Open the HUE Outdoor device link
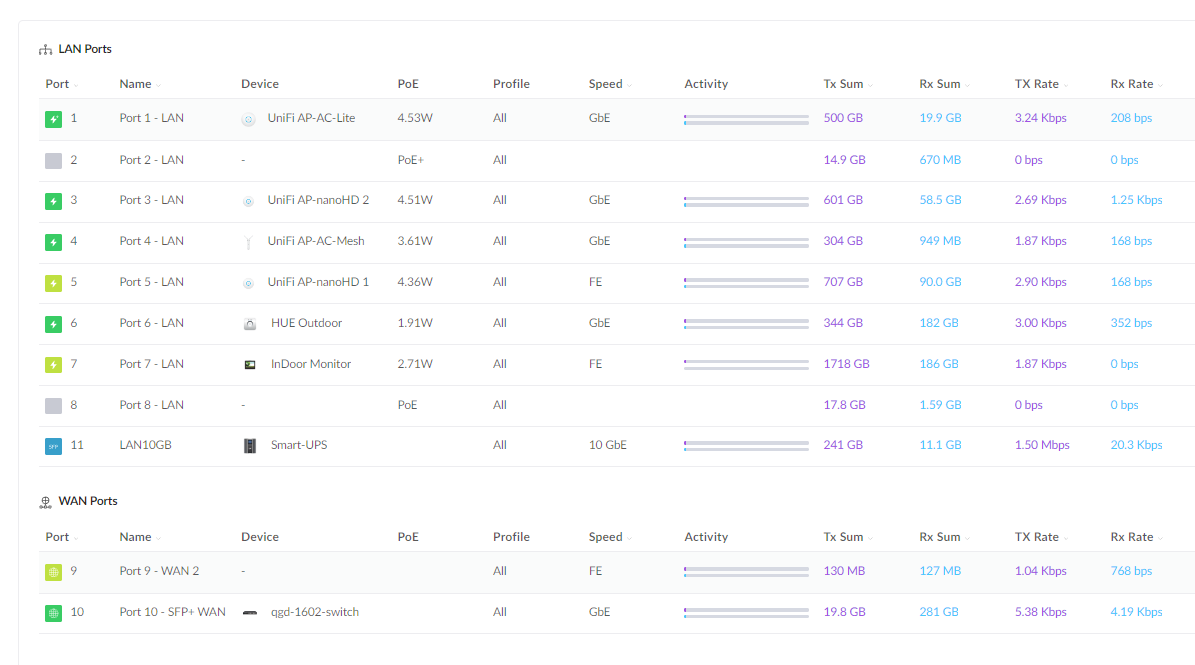The image size is (1195, 665). point(306,323)
